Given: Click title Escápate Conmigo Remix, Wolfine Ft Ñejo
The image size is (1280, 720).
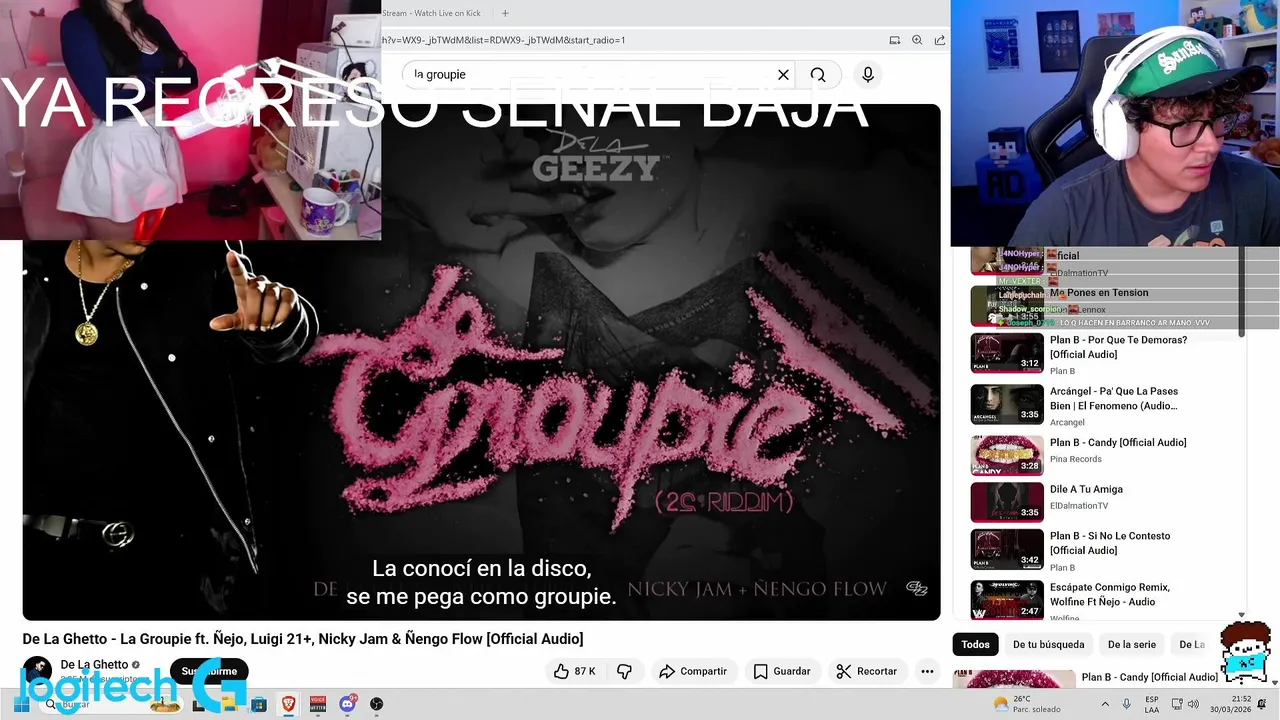Looking at the screenshot, I should coord(1109,594).
